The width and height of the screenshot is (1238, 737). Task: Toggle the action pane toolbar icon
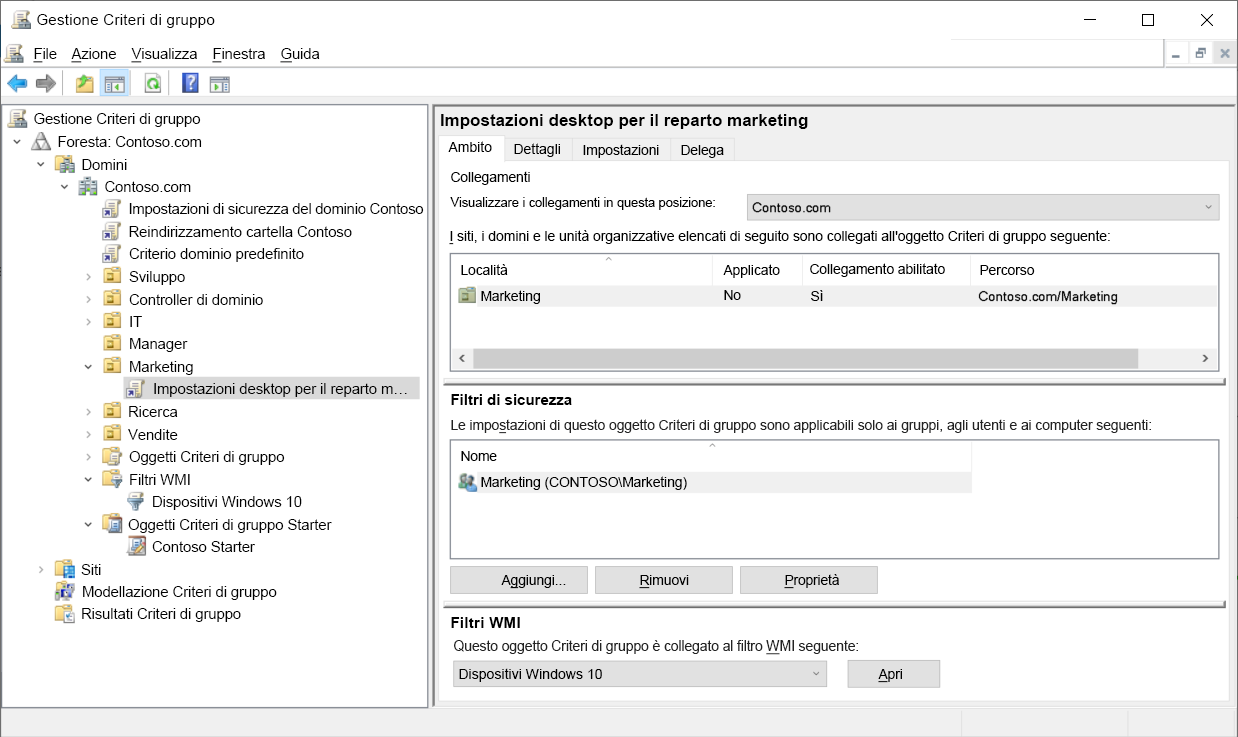pyautogui.click(x=218, y=83)
